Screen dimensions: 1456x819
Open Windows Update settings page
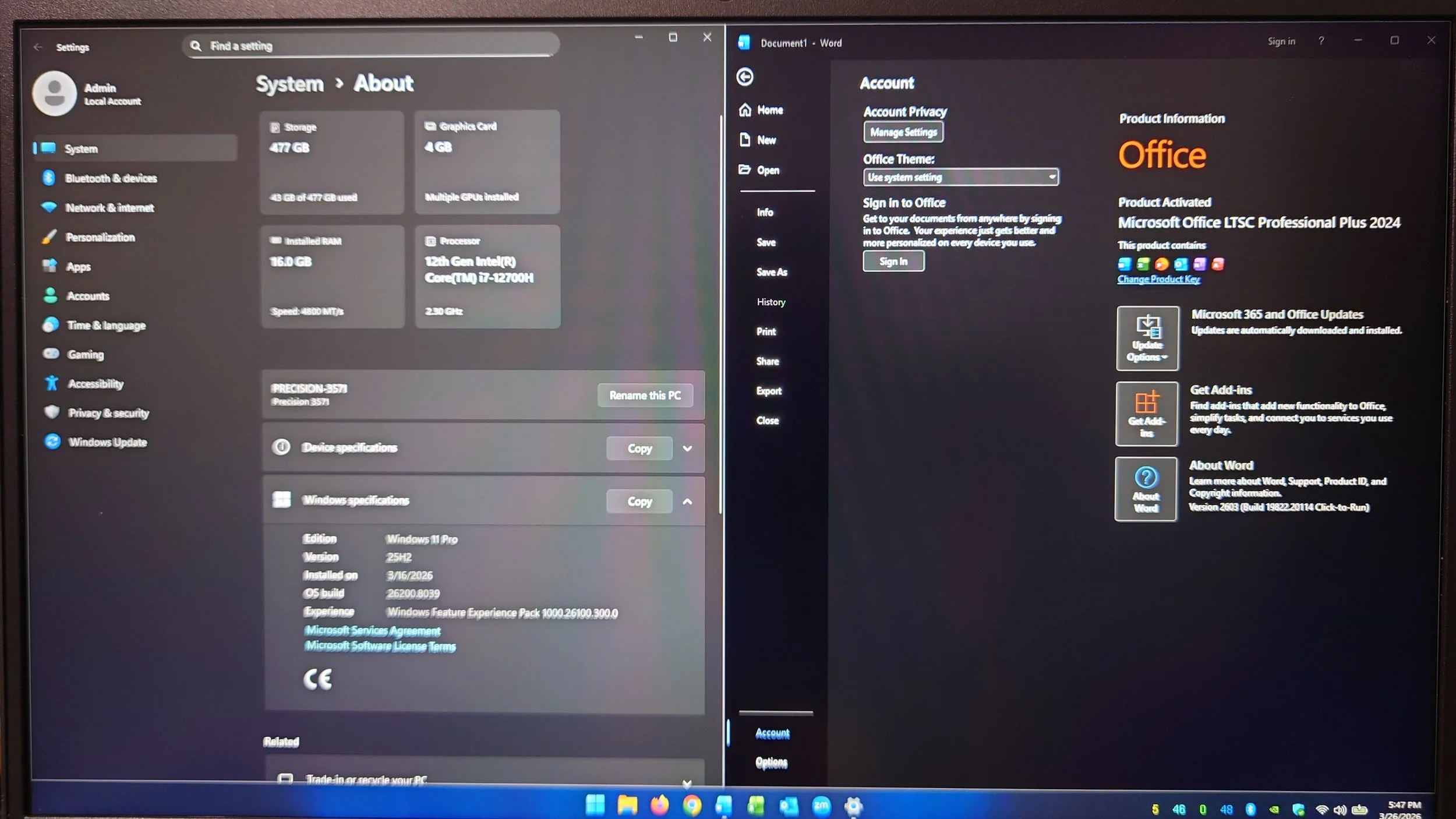coord(107,442)
